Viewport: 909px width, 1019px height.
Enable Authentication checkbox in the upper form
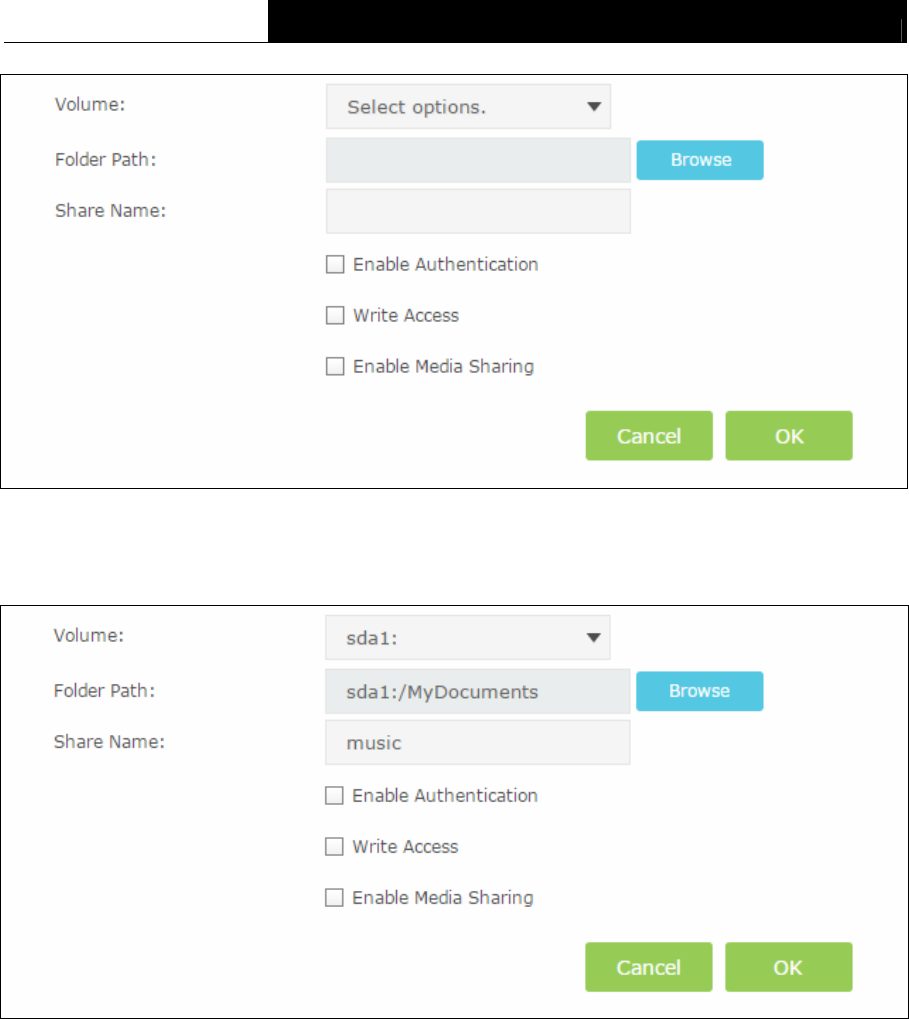[x=335, y=264]
